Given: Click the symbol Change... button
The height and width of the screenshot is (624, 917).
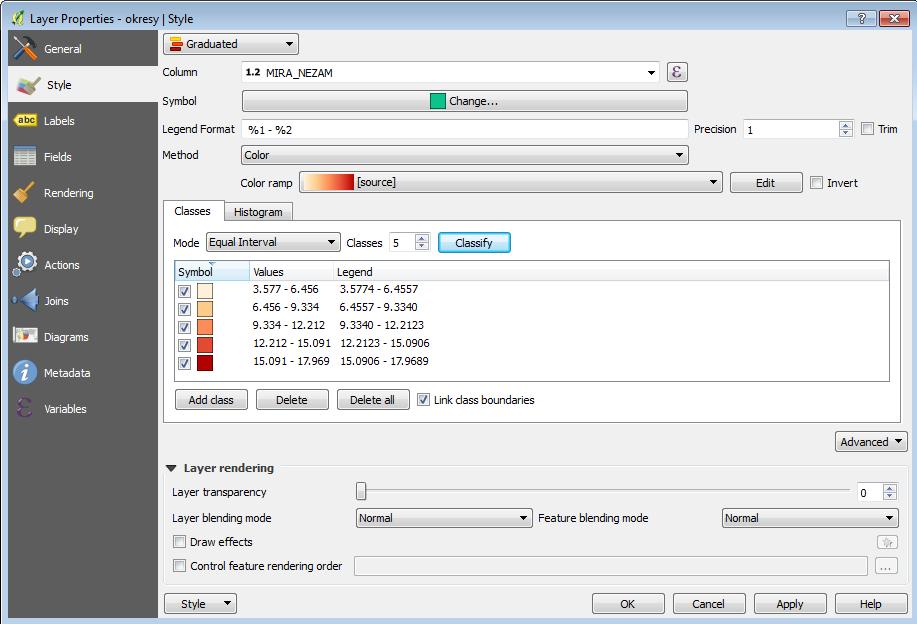Looking at the screenshot, I should point(464,101).
